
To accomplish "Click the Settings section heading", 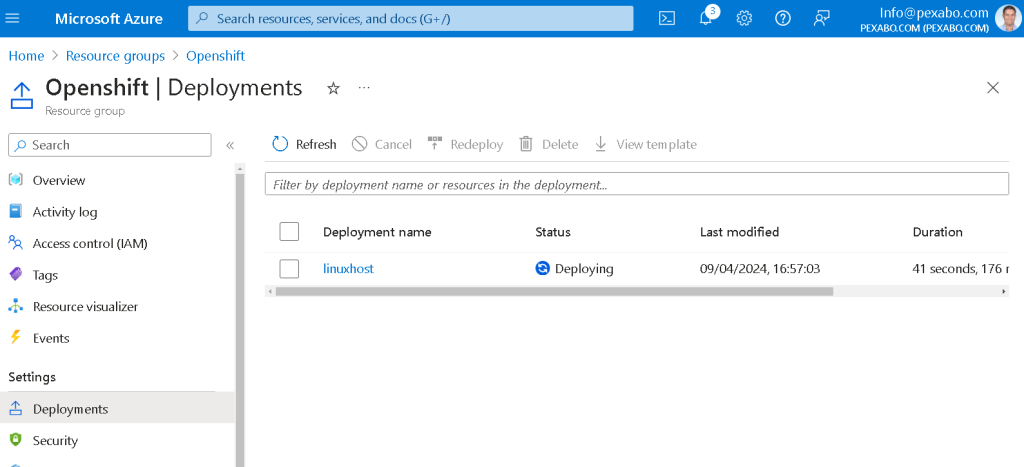I will click(x=32, y=377).
